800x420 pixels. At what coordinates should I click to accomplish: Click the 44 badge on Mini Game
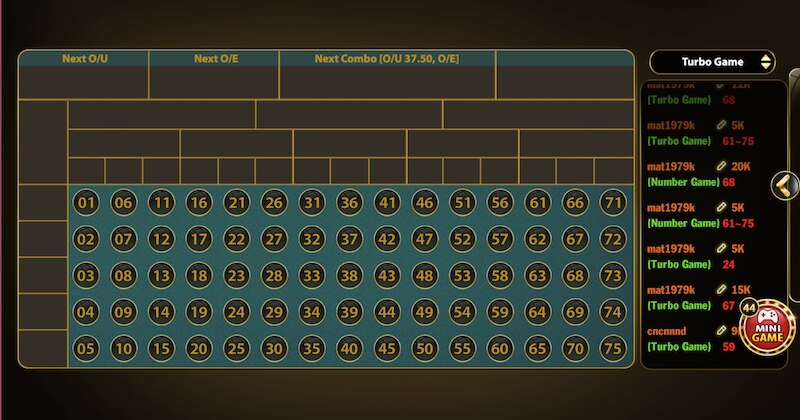[749, 308]
